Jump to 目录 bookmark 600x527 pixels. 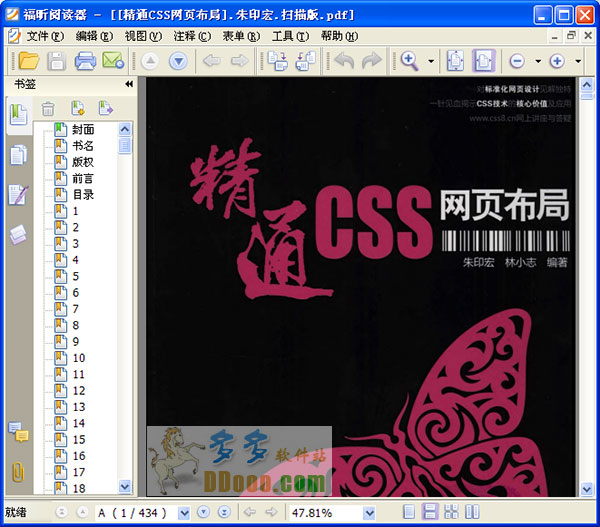point(83,195)
